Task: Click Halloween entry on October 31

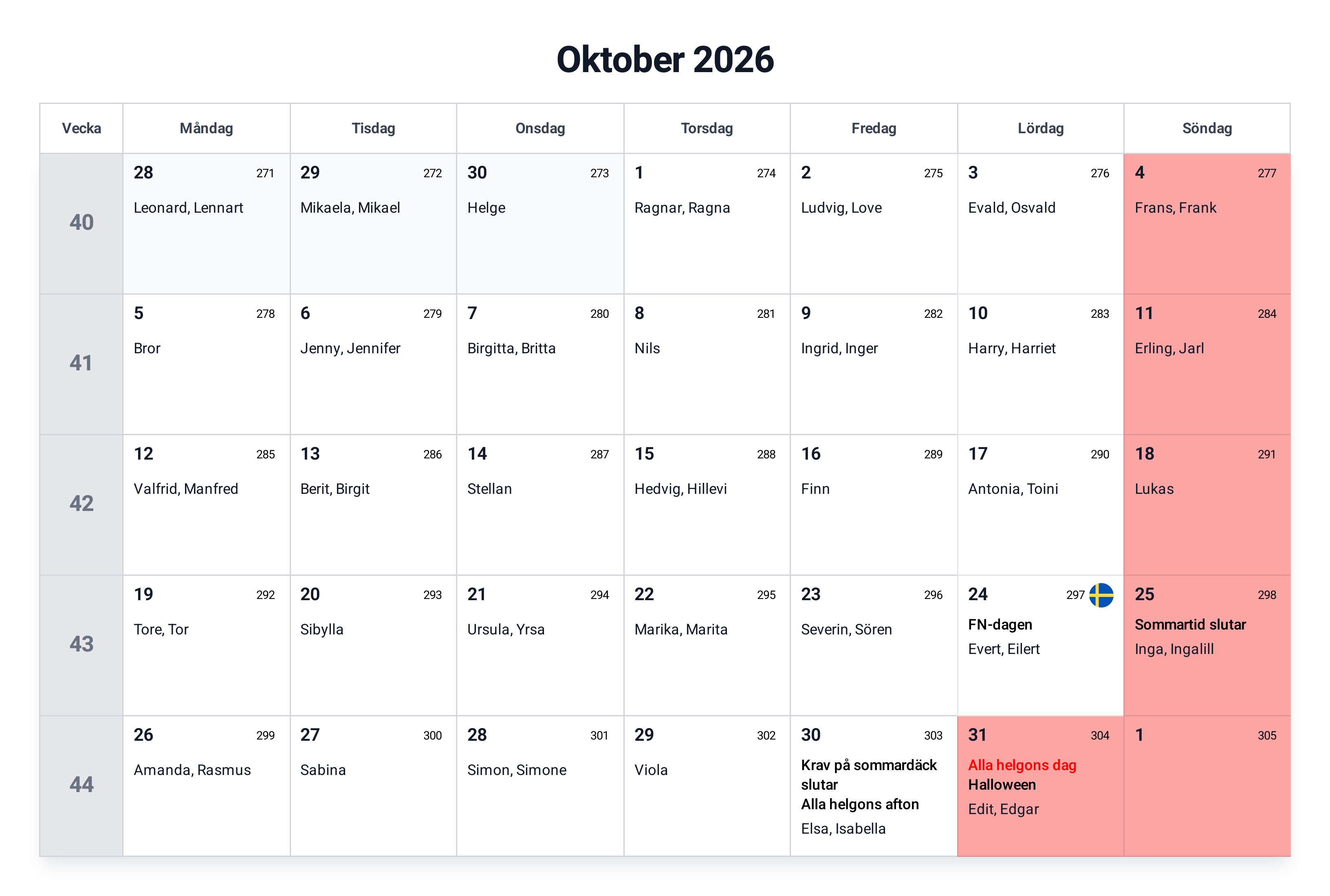Action: pos(1002,785)
